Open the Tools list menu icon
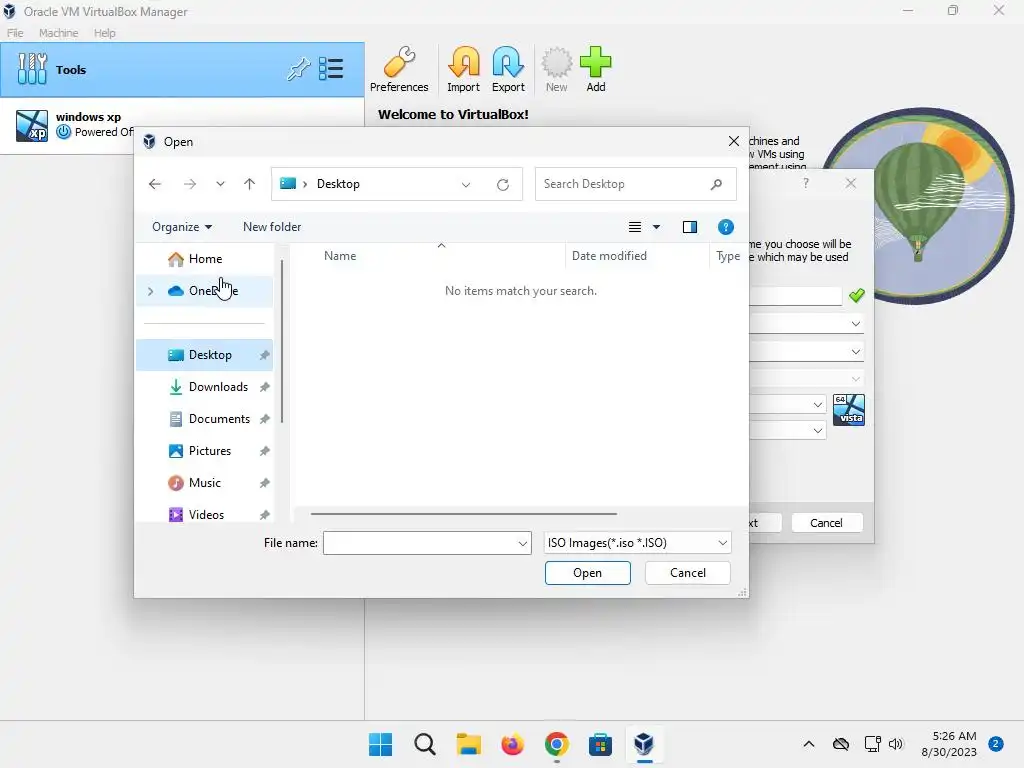 click(x=331, y=69)
